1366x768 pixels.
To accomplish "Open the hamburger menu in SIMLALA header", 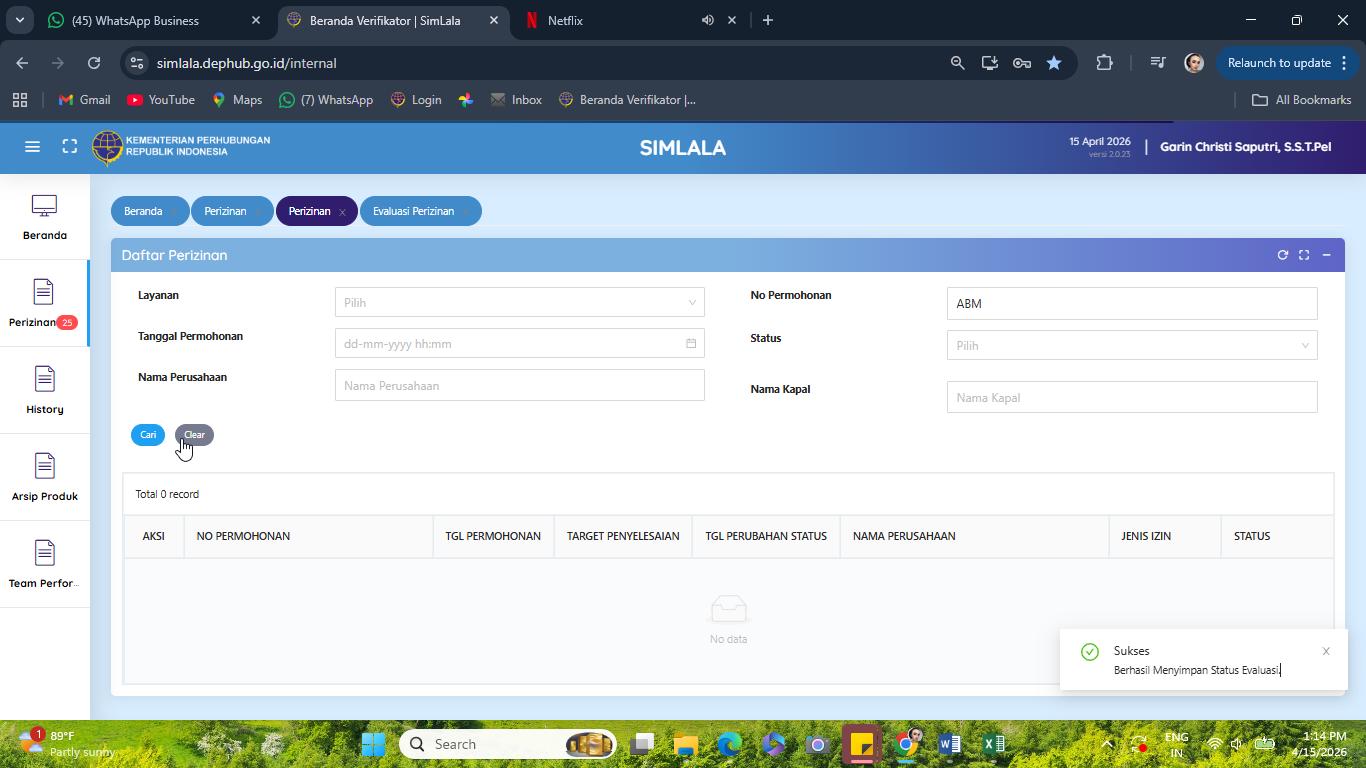I will tap(32, 147).
